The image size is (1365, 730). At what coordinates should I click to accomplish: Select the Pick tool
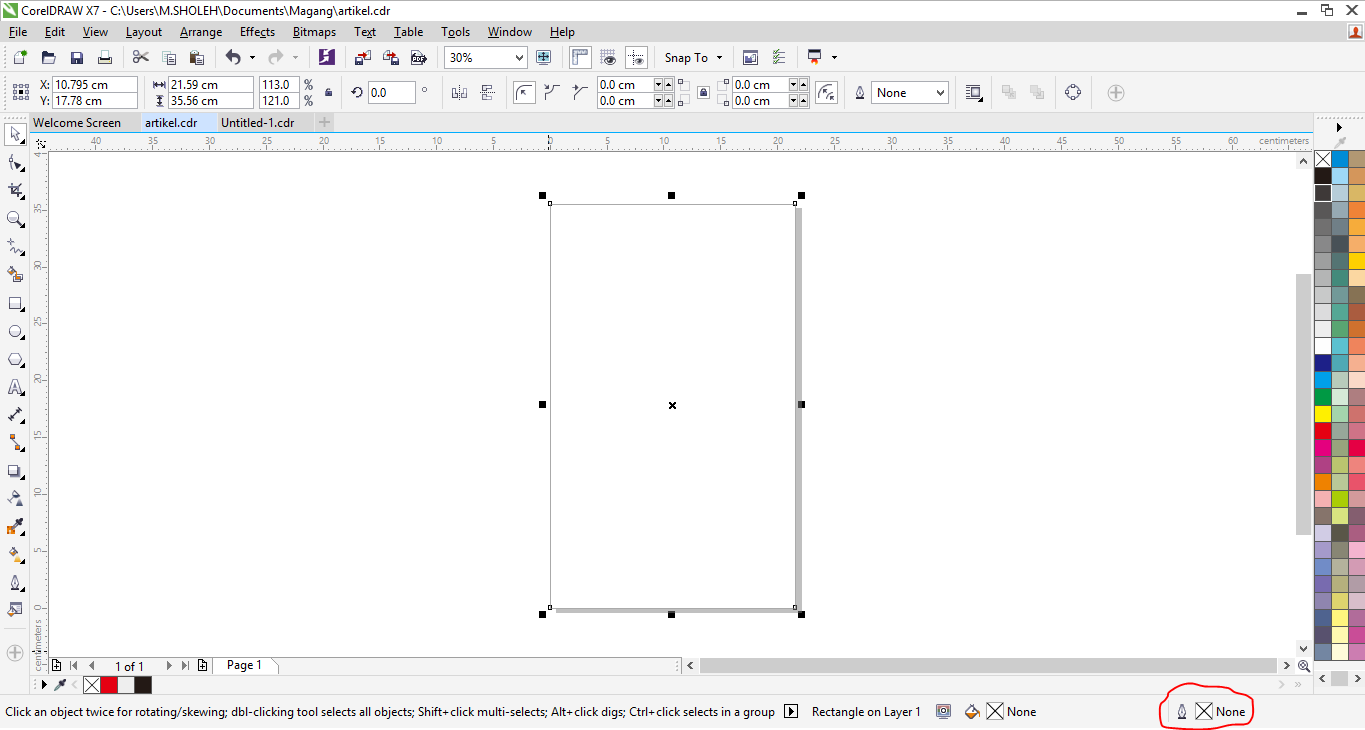click(15, 134)
